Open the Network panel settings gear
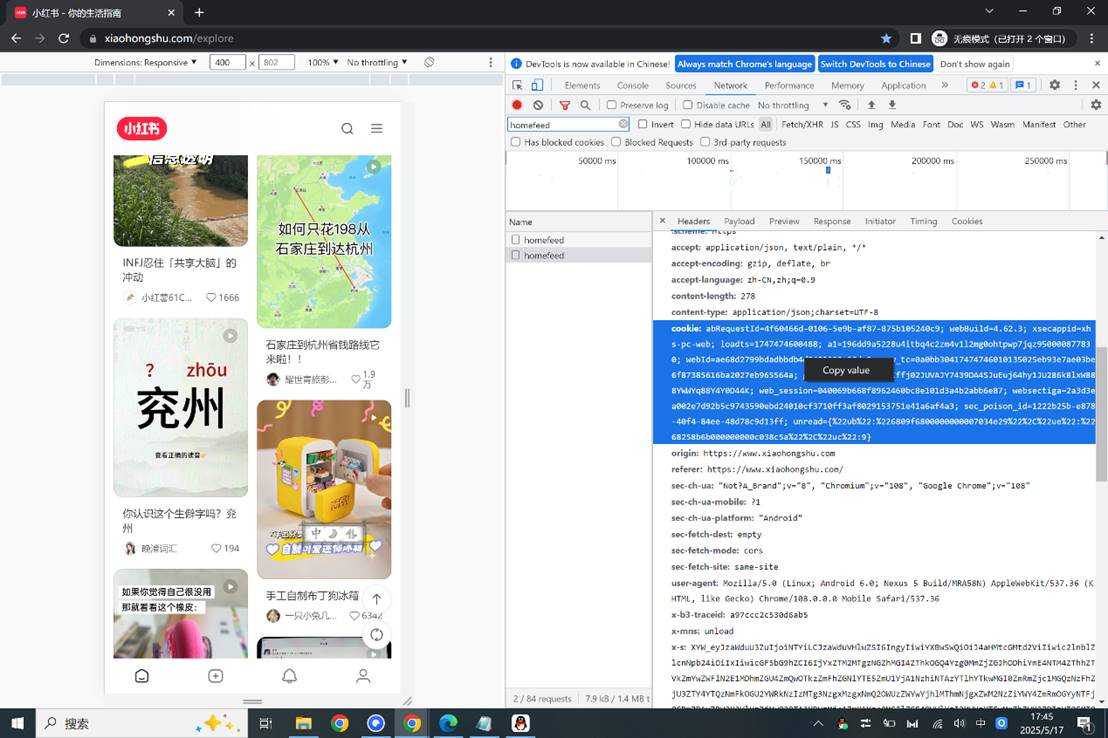This screenshot has height=738, width=1108. [x=1096, y=105]
